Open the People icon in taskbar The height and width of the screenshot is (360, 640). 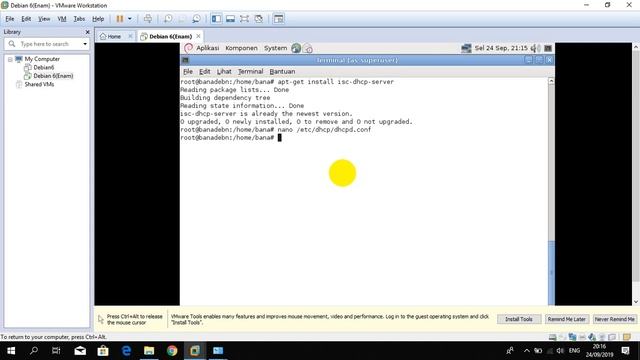[x=510, y=351]
